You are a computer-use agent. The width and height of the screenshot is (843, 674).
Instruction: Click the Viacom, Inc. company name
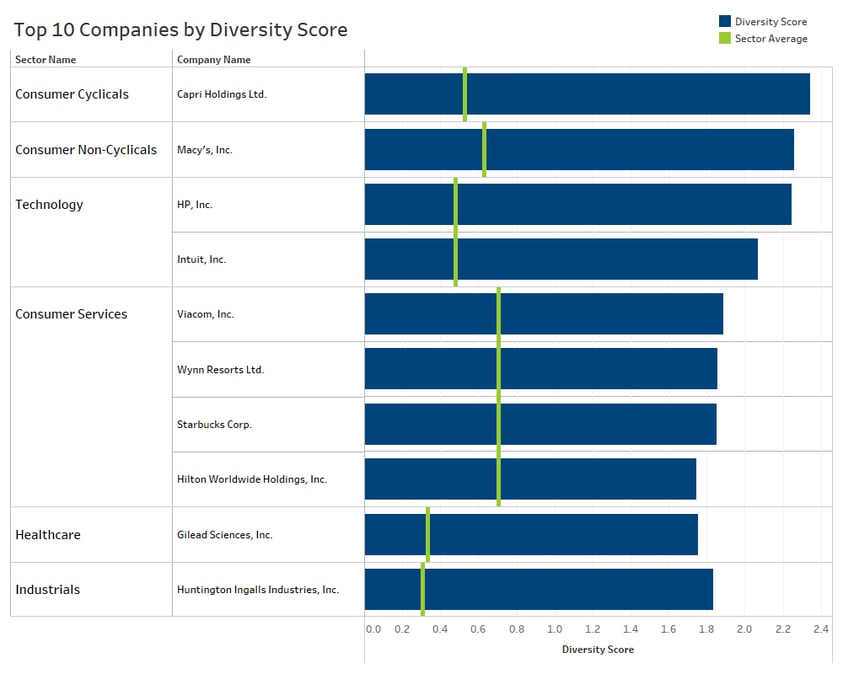pos(205,314)
